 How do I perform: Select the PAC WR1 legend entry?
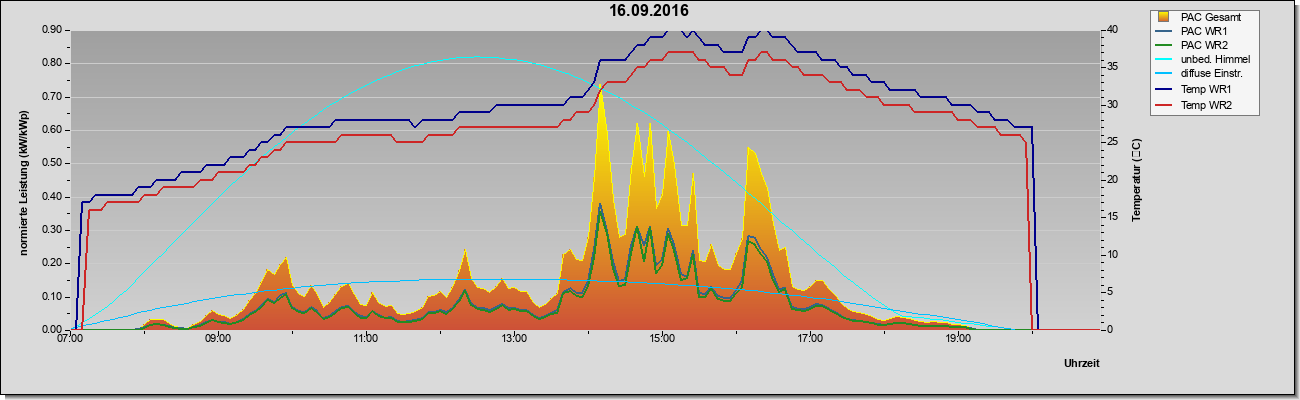point(1203,31)
